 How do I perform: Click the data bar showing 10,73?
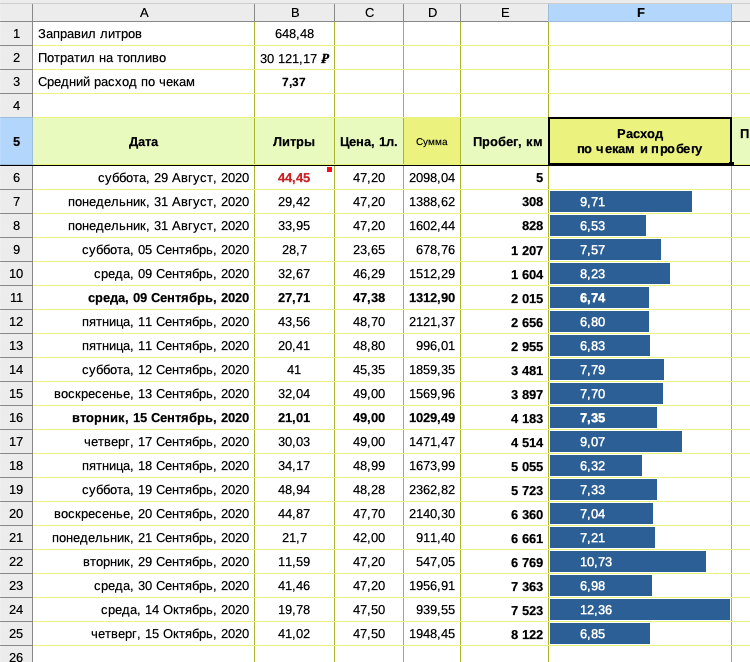628,562
